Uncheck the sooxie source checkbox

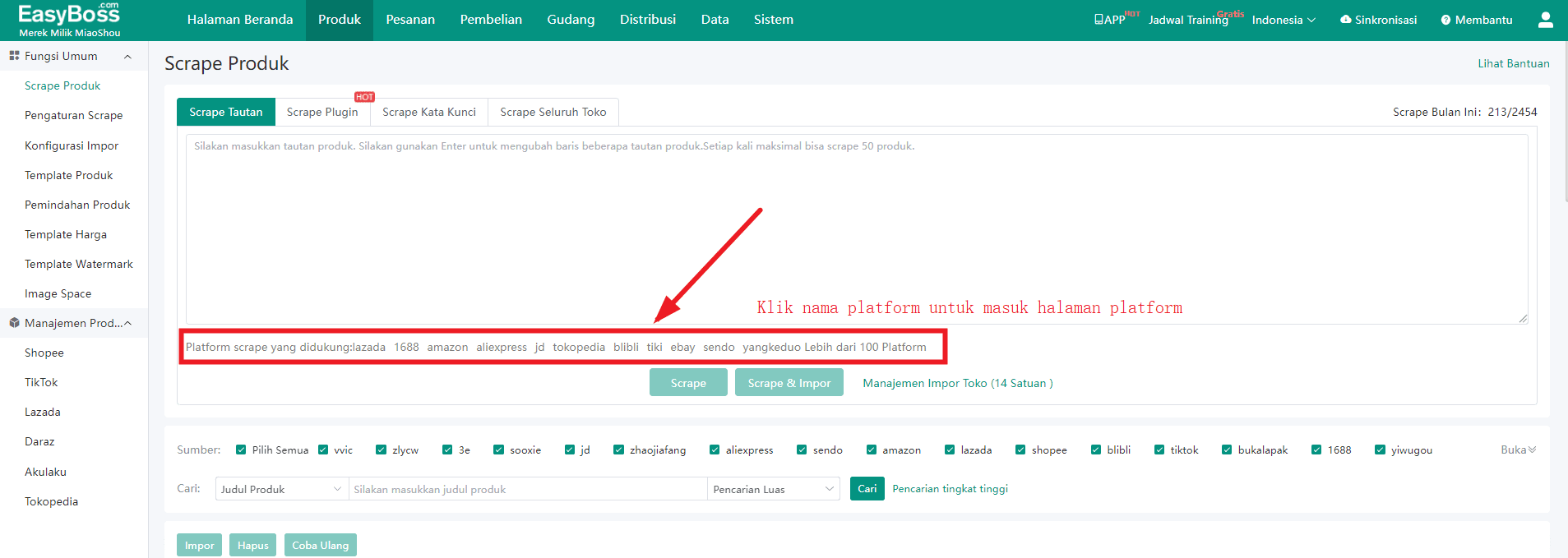click(498, 450)
